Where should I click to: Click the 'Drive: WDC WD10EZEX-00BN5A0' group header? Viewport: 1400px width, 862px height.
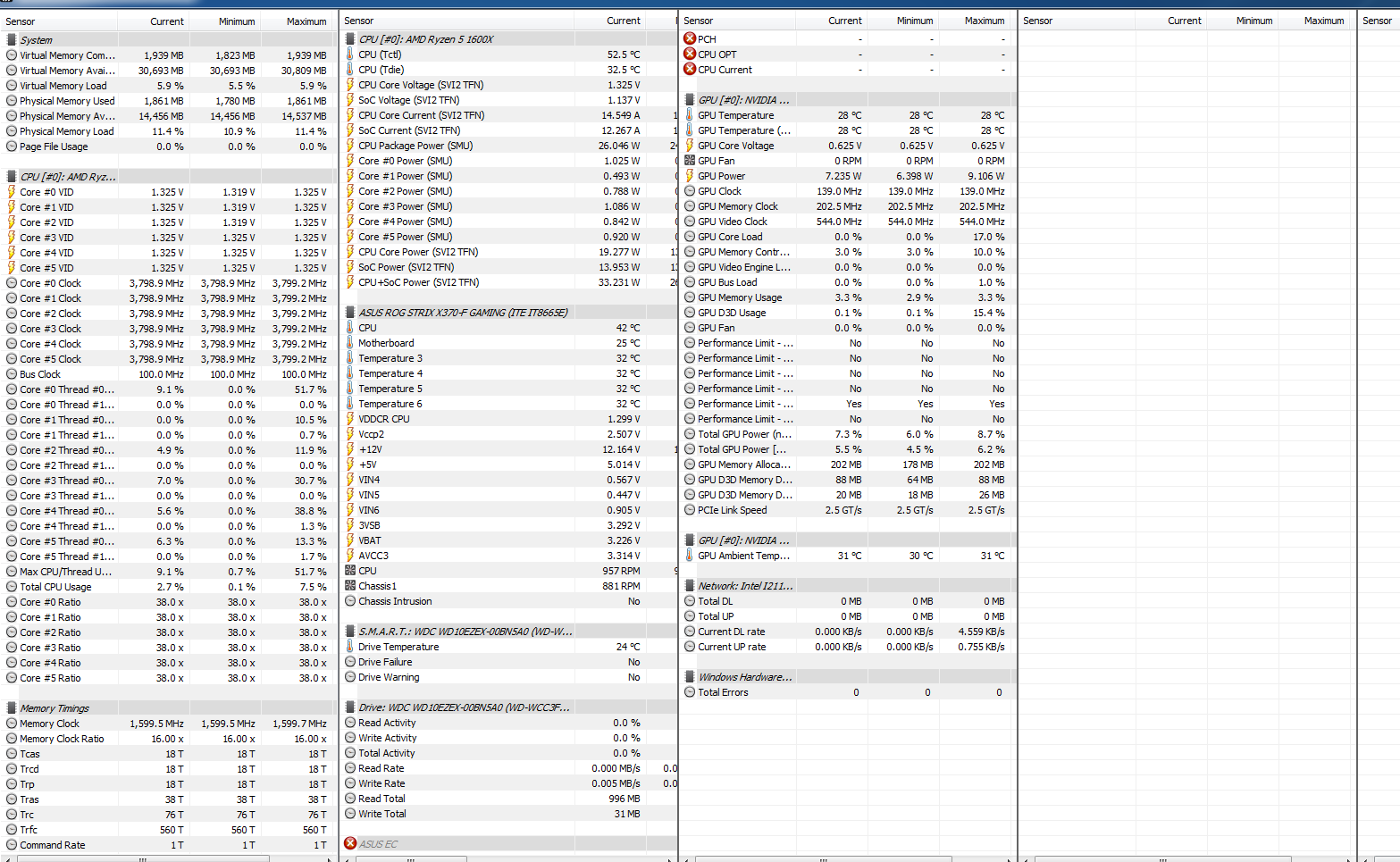464,707
